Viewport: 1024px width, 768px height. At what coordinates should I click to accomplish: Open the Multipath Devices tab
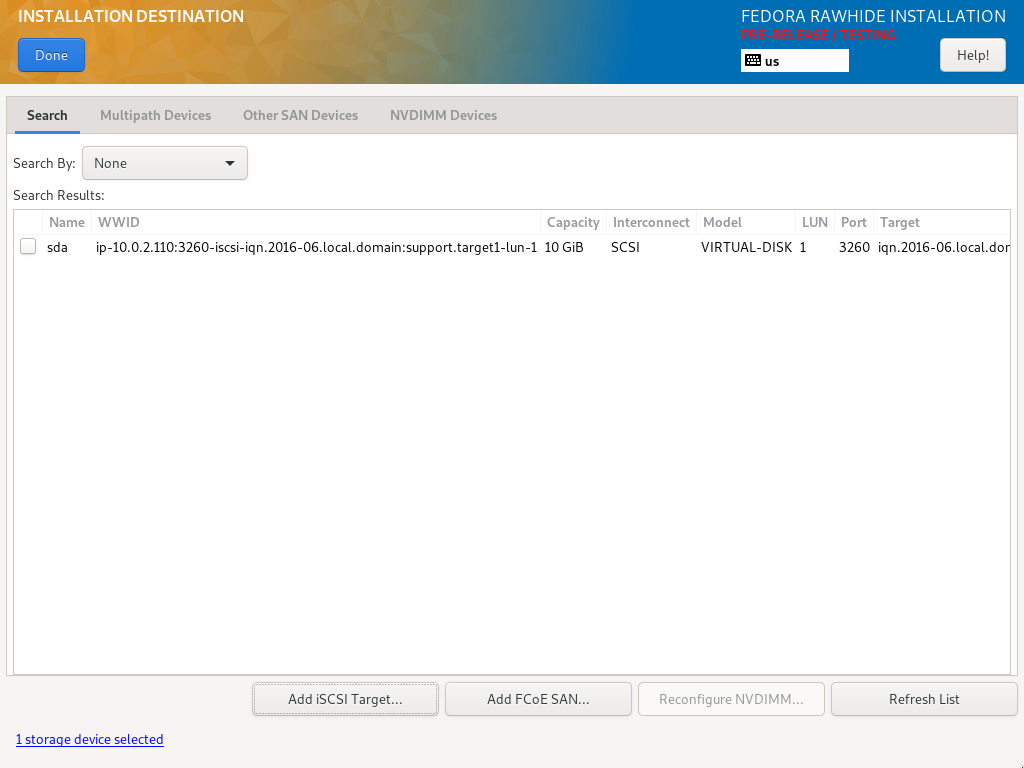tap(155, 116)
